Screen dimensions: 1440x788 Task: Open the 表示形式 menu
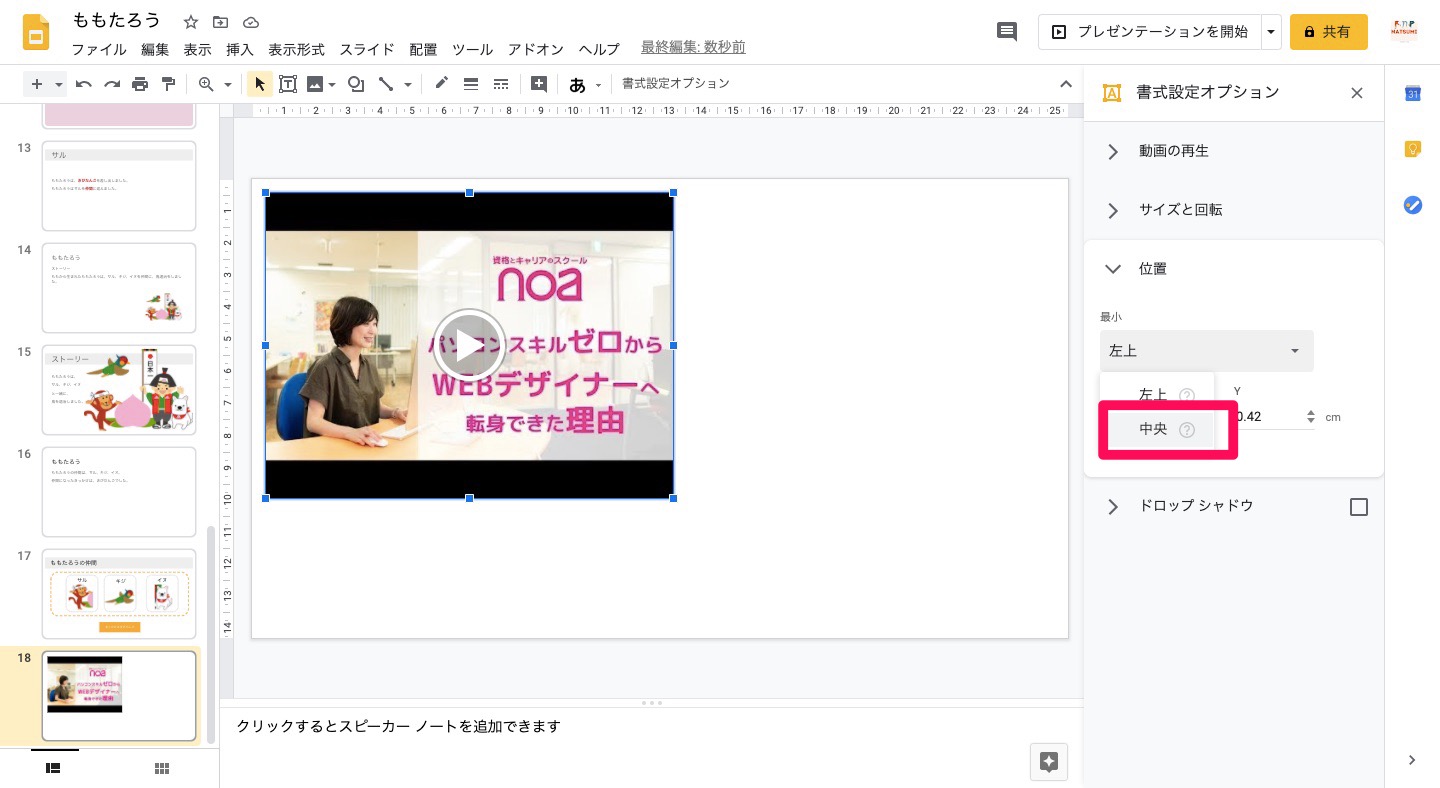(x=296, y=49)
